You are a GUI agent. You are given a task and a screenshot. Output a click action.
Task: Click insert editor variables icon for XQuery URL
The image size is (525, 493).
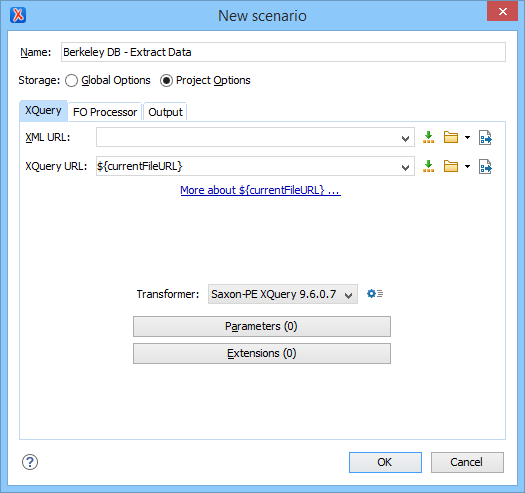pos(428,166)
